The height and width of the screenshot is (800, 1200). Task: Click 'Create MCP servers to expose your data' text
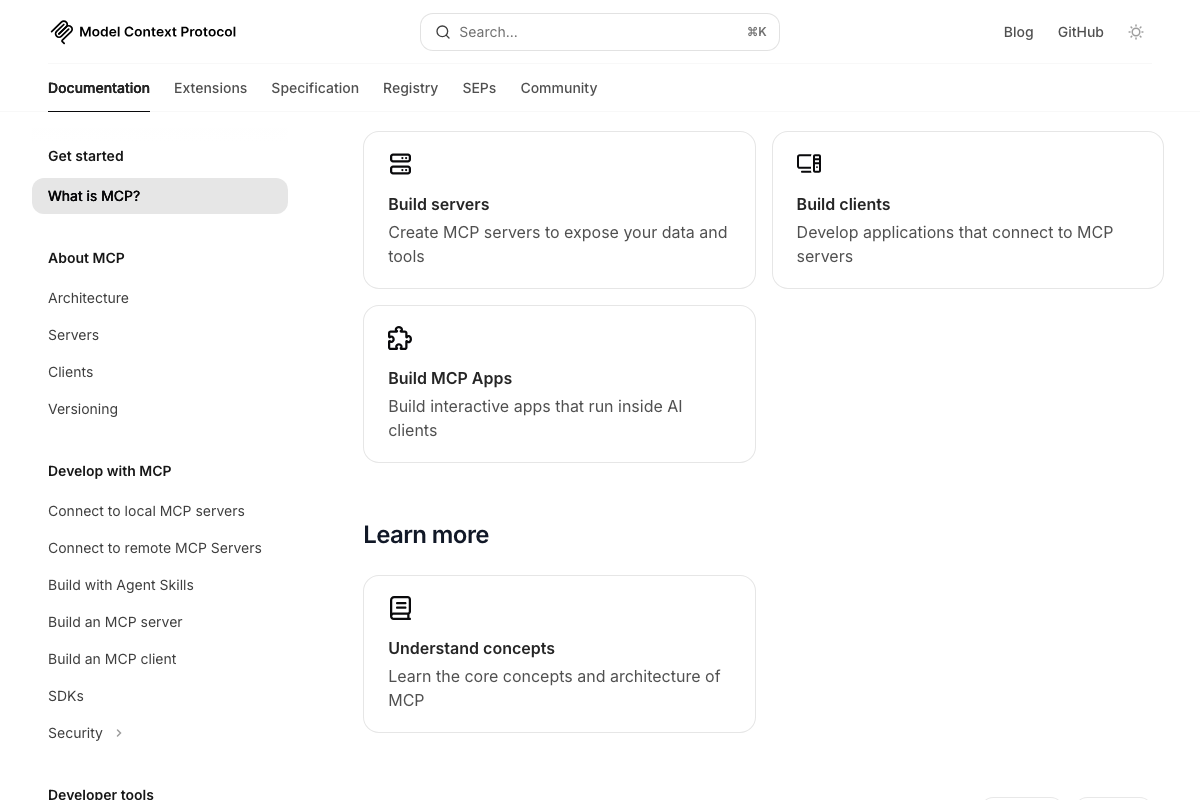coord(540,232)
